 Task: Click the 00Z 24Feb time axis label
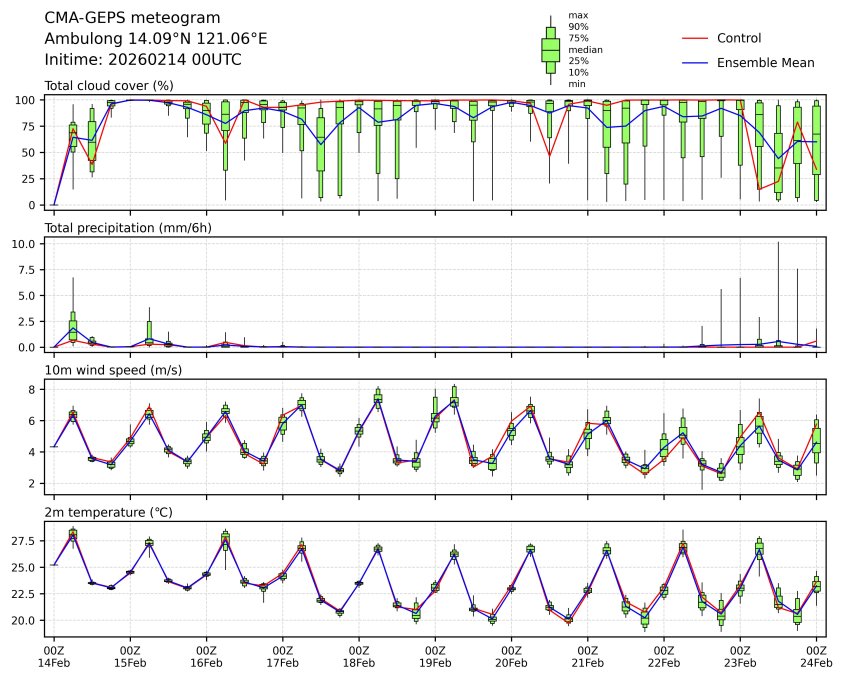coord(816,656)
